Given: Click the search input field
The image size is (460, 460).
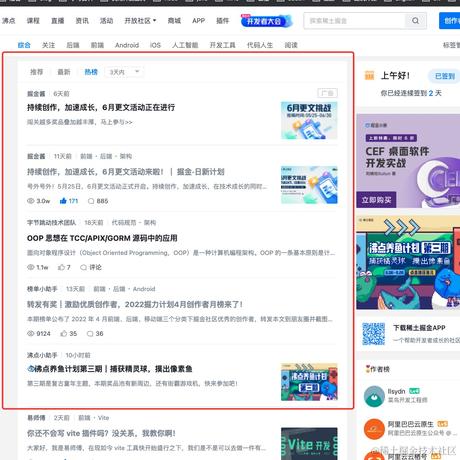Looking at the screenshot, I should pyautogui.click(x=354, y=21).
